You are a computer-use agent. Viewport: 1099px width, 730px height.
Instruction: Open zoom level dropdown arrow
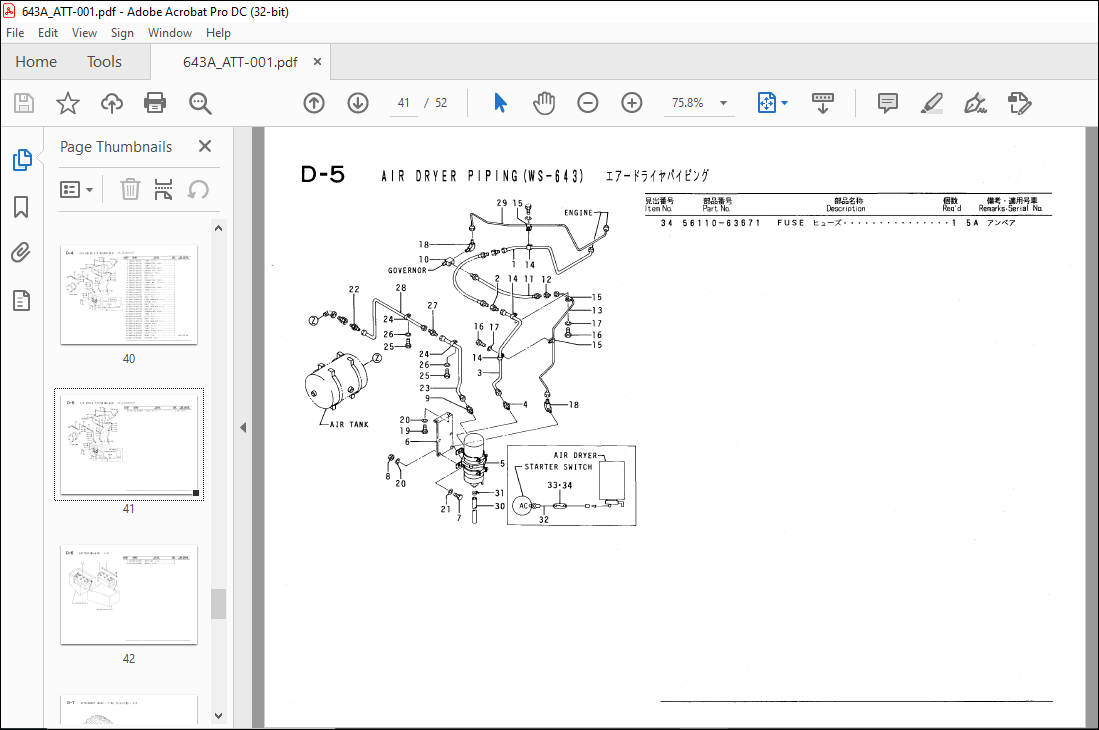pyautogui.click(x=723, y=103)
